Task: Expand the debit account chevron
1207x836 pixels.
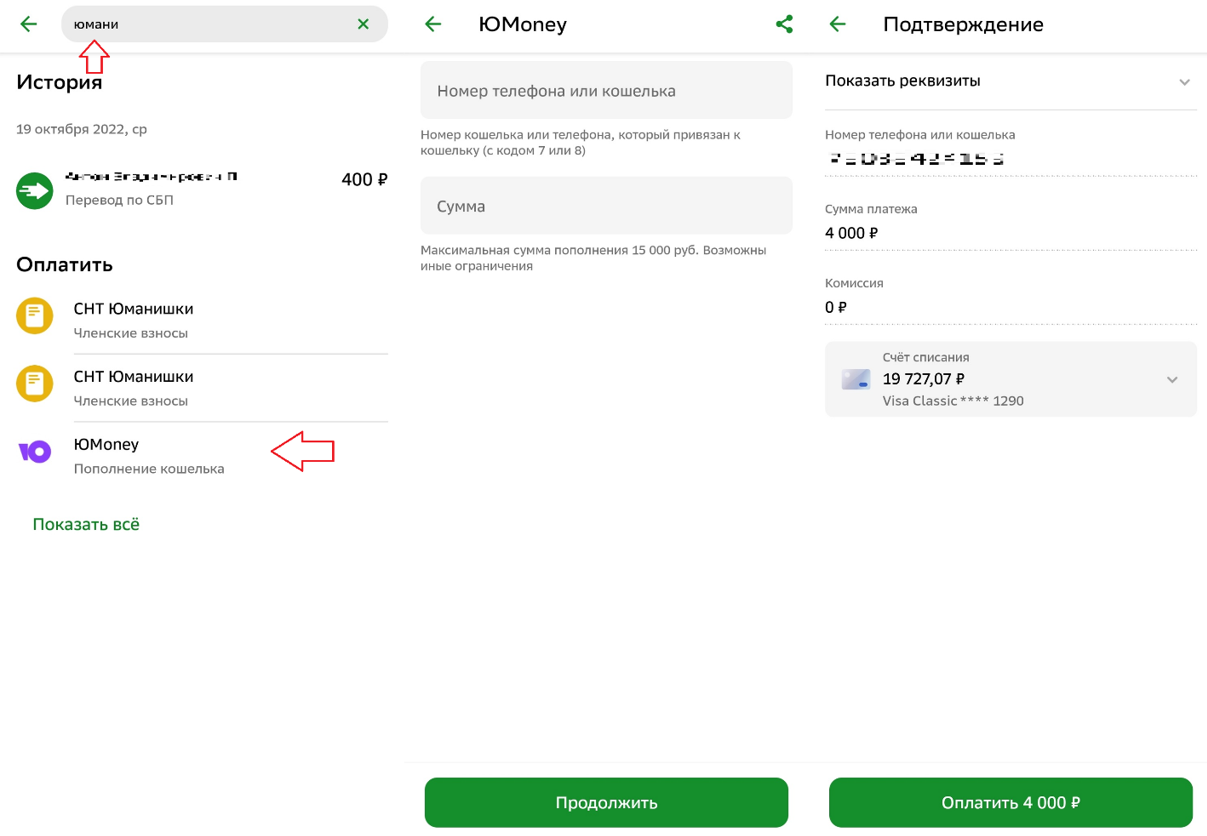Action: coord(1172,380)
